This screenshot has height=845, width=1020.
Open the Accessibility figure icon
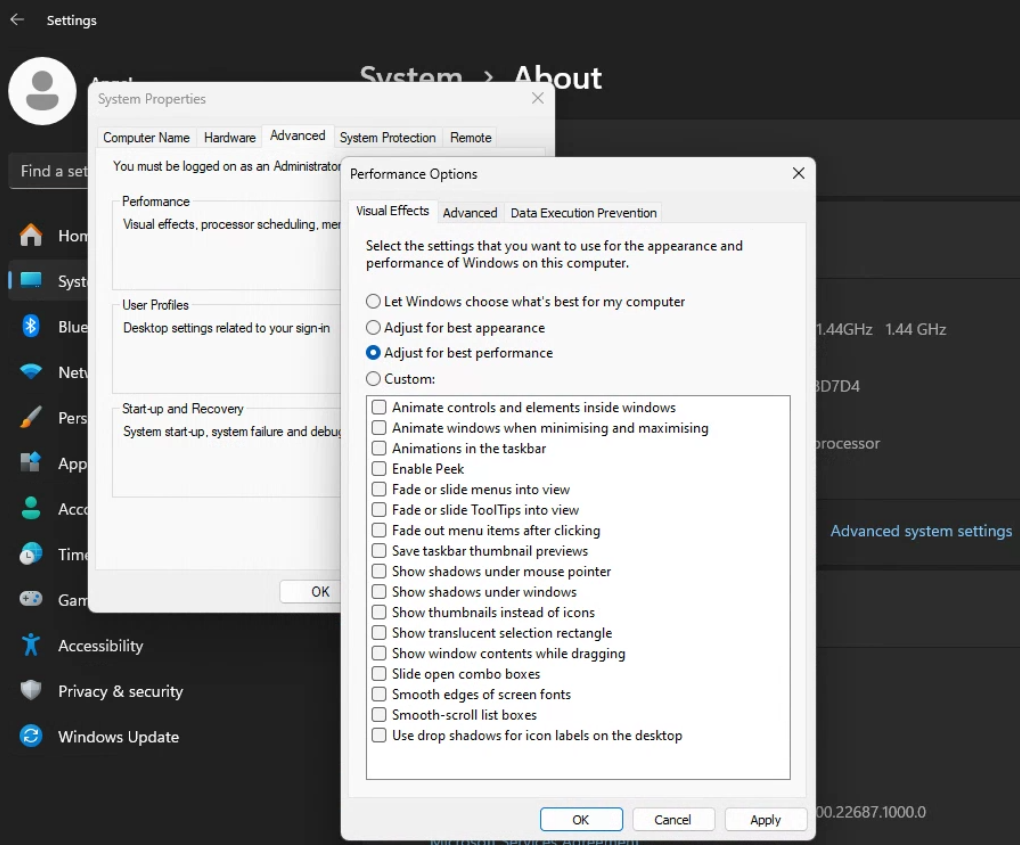[x=31, y=645]
